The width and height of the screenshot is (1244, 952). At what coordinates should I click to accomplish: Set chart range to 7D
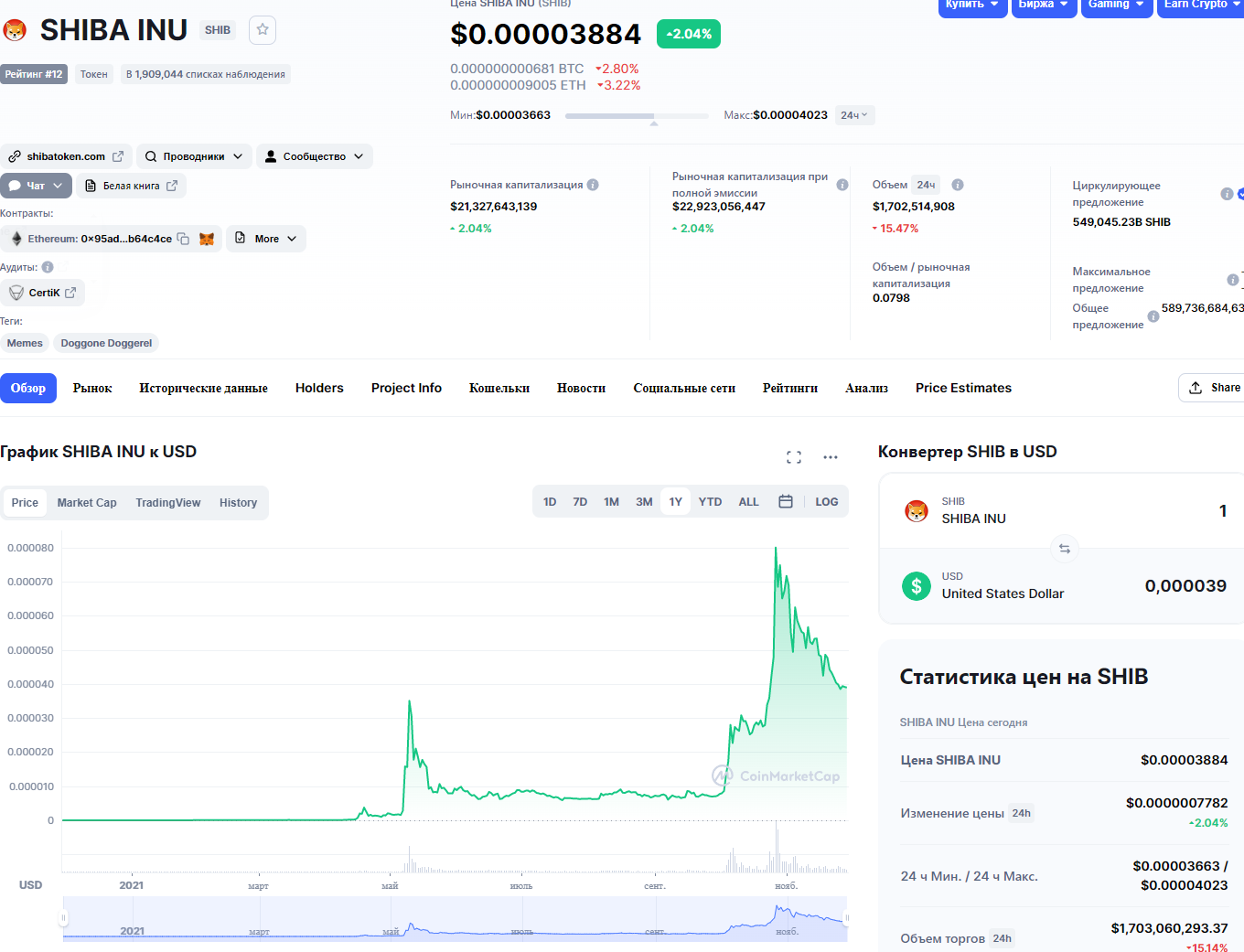click(580, 502)
